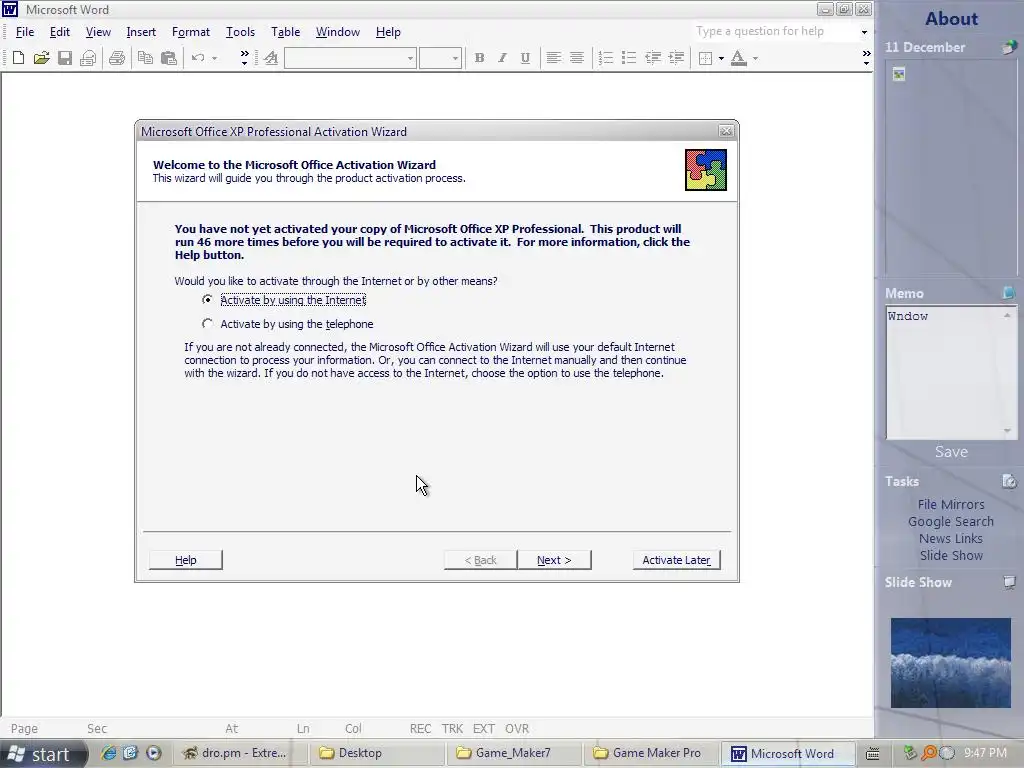Open the Window menu
The height and width of the screenshot is (768, 1024).
coord(338,32)
